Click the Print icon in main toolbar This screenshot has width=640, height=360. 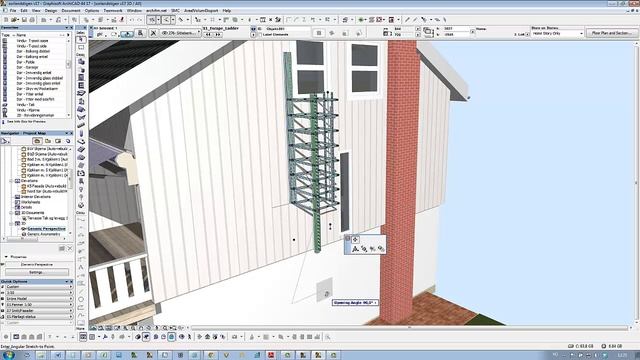coord(31,20)
